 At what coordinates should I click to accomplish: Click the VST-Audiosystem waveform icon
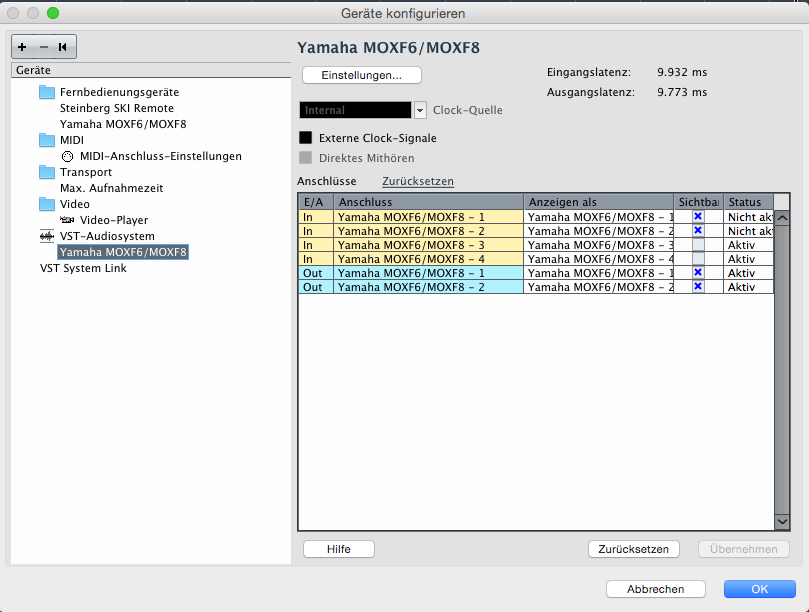pos(47,236)
